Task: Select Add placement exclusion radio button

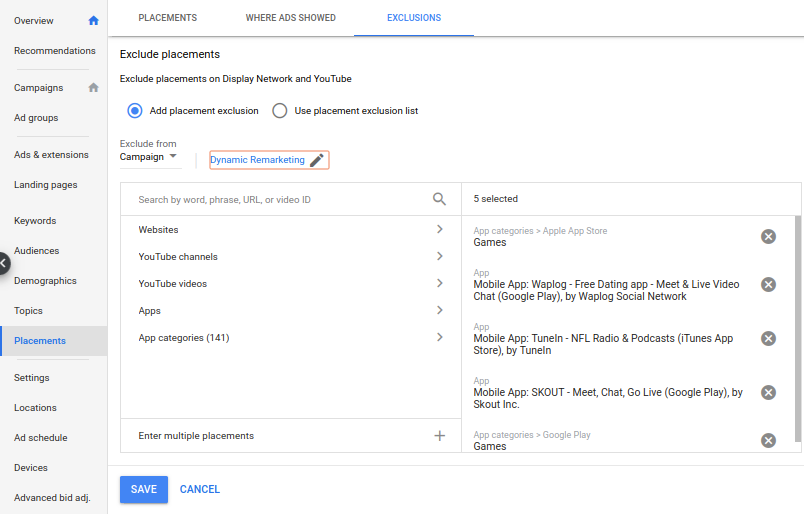Action: (x=135, y=111)
